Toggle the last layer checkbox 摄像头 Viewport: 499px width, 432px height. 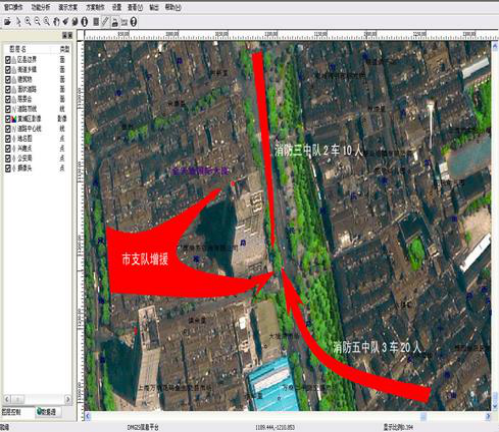[x=8, y=168]
